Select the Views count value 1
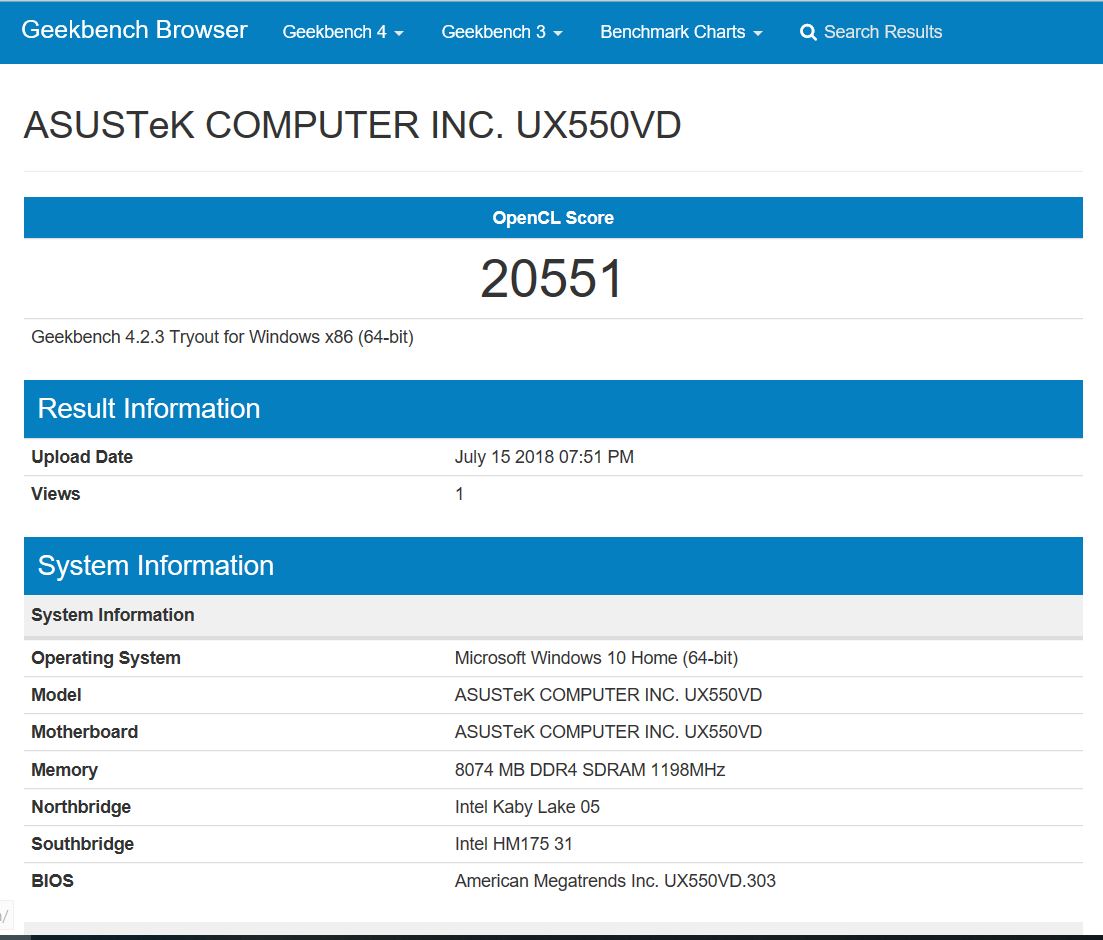Screen dimensions: 1103x940 click(459, 494)
